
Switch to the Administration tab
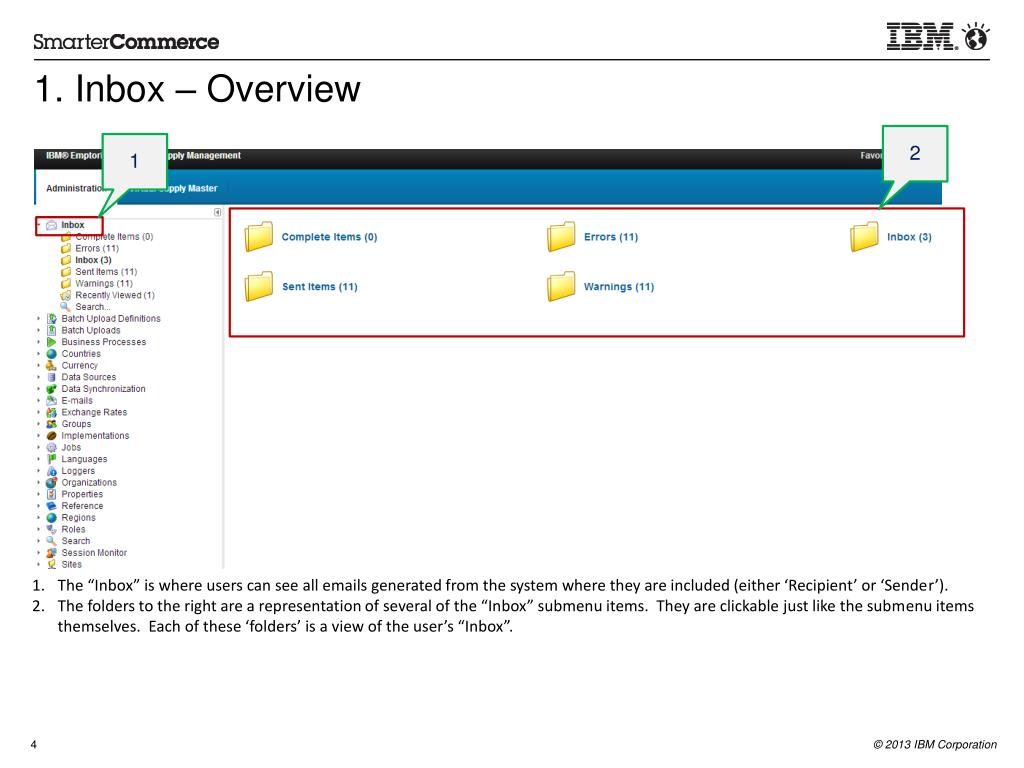pyautogui.click(x=74, y=188)
